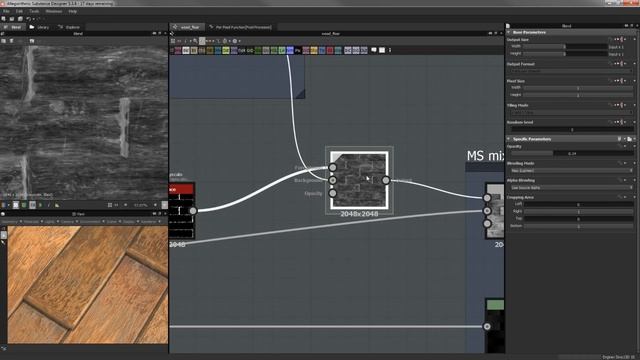Click the pin icon at end of node toolbar
Image resolution: width=640 pixels, height=360 pixels.
click(390, 50)
